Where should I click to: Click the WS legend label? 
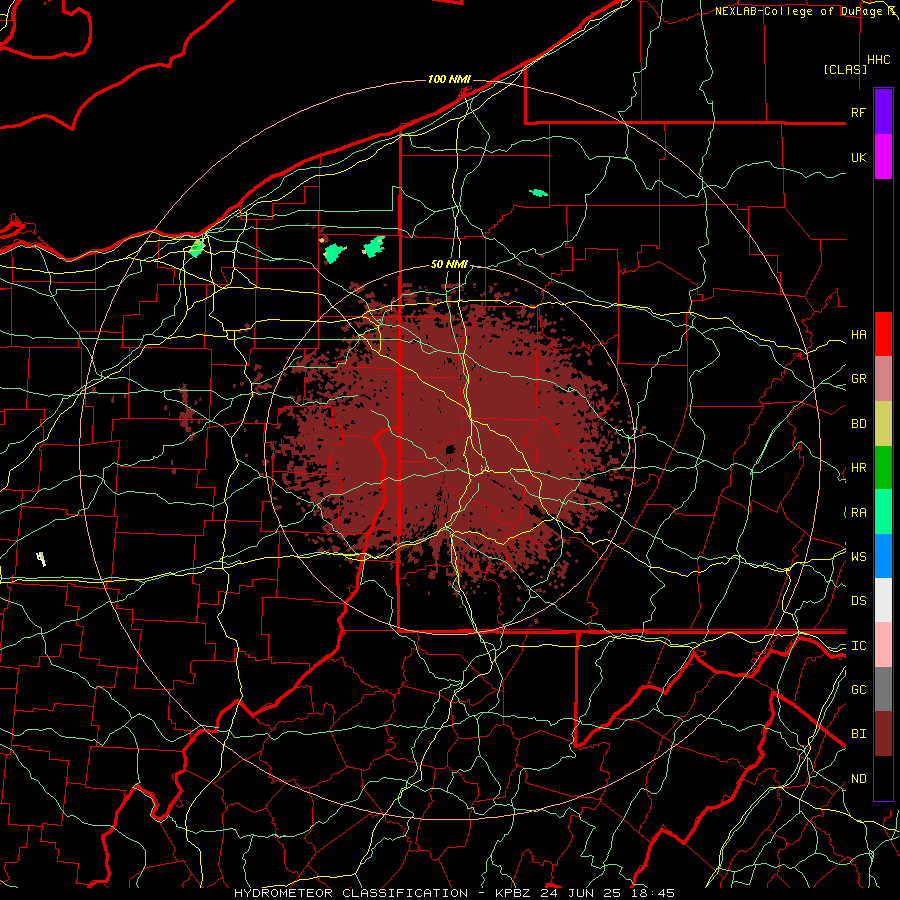[x=858, y=556]
